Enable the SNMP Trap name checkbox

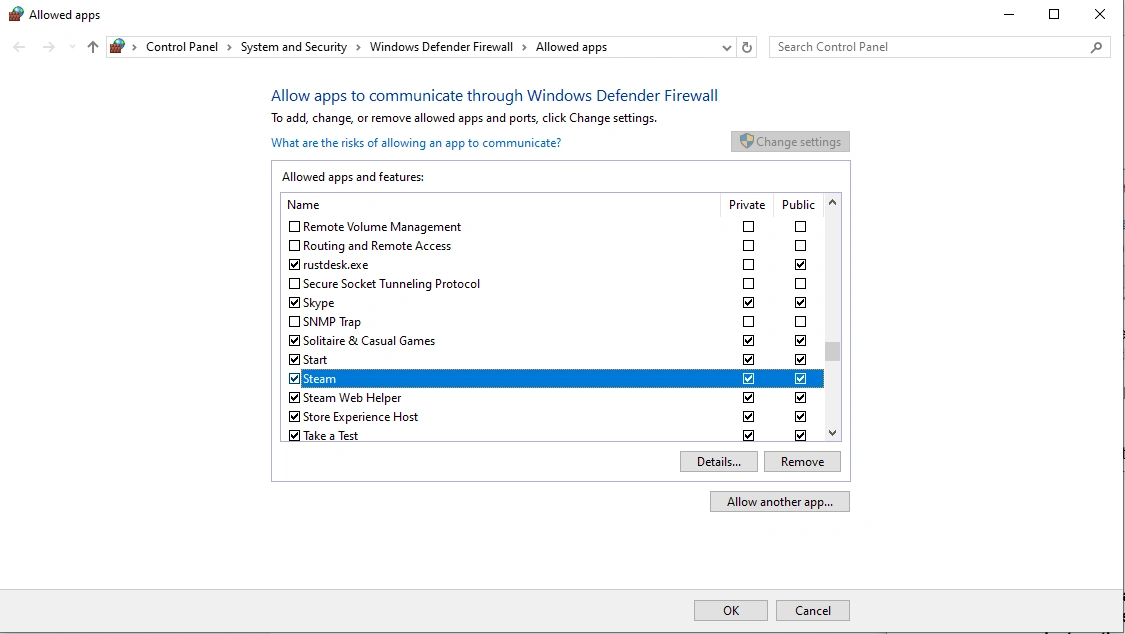pyautogui.click(x=294, y=321)
